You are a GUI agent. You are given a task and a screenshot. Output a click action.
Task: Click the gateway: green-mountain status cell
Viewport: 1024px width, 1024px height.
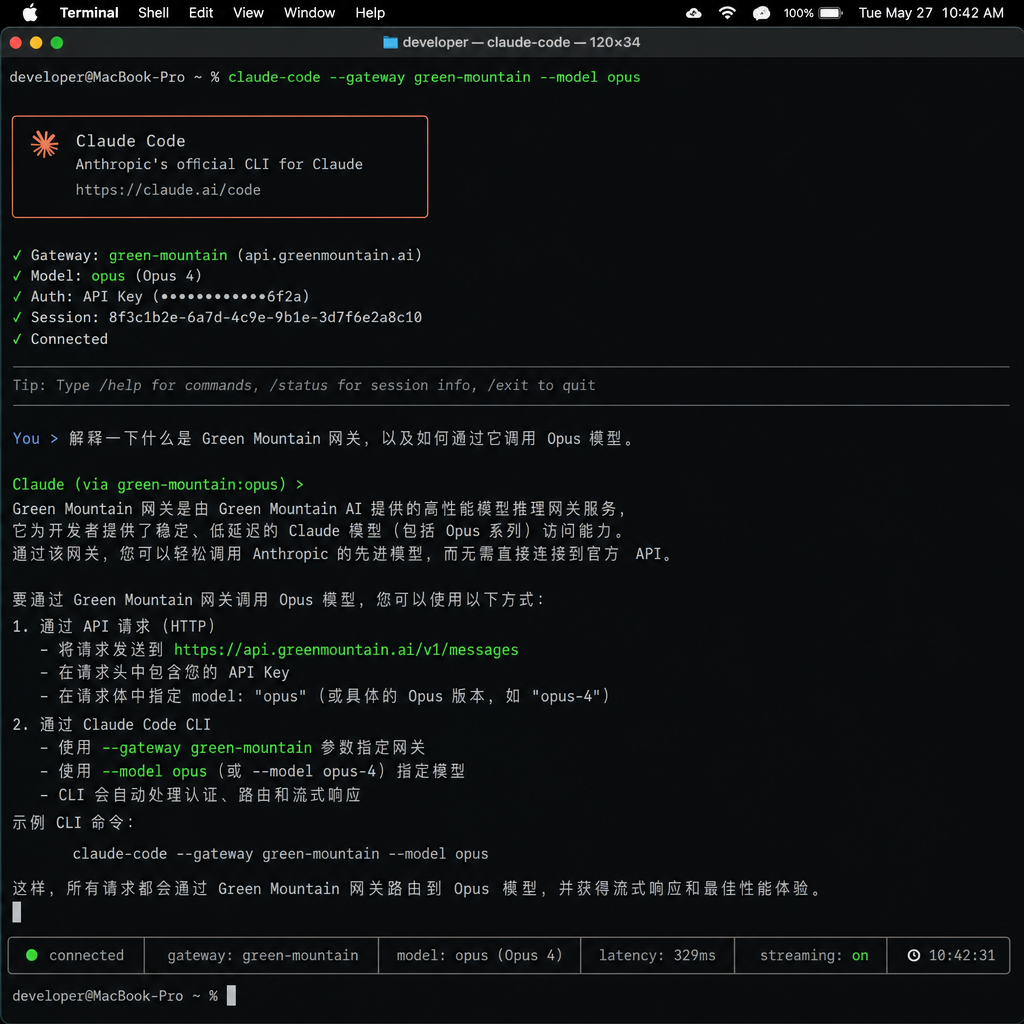(x=261, y=955)
